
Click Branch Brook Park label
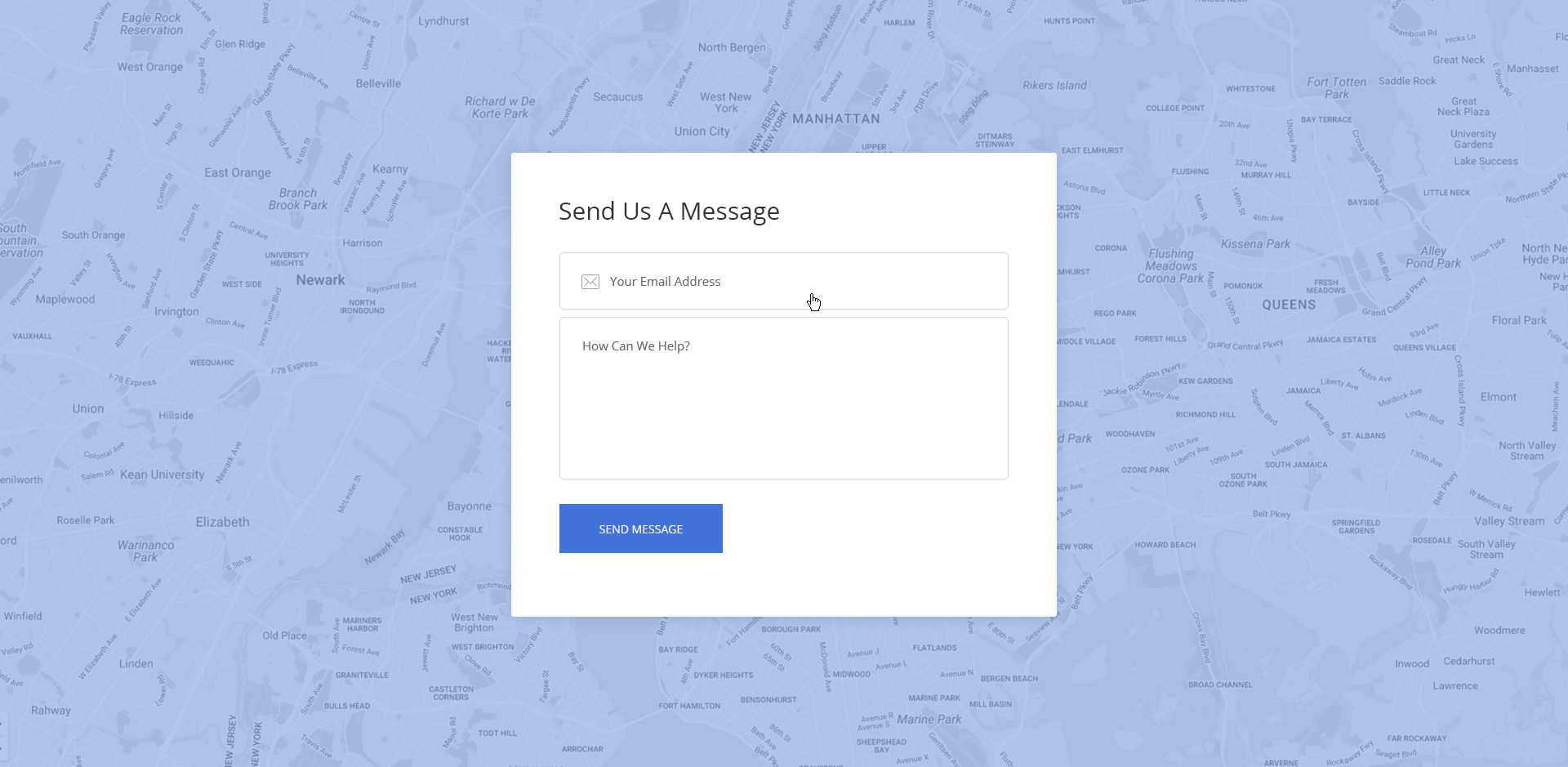tap(296, 198)
